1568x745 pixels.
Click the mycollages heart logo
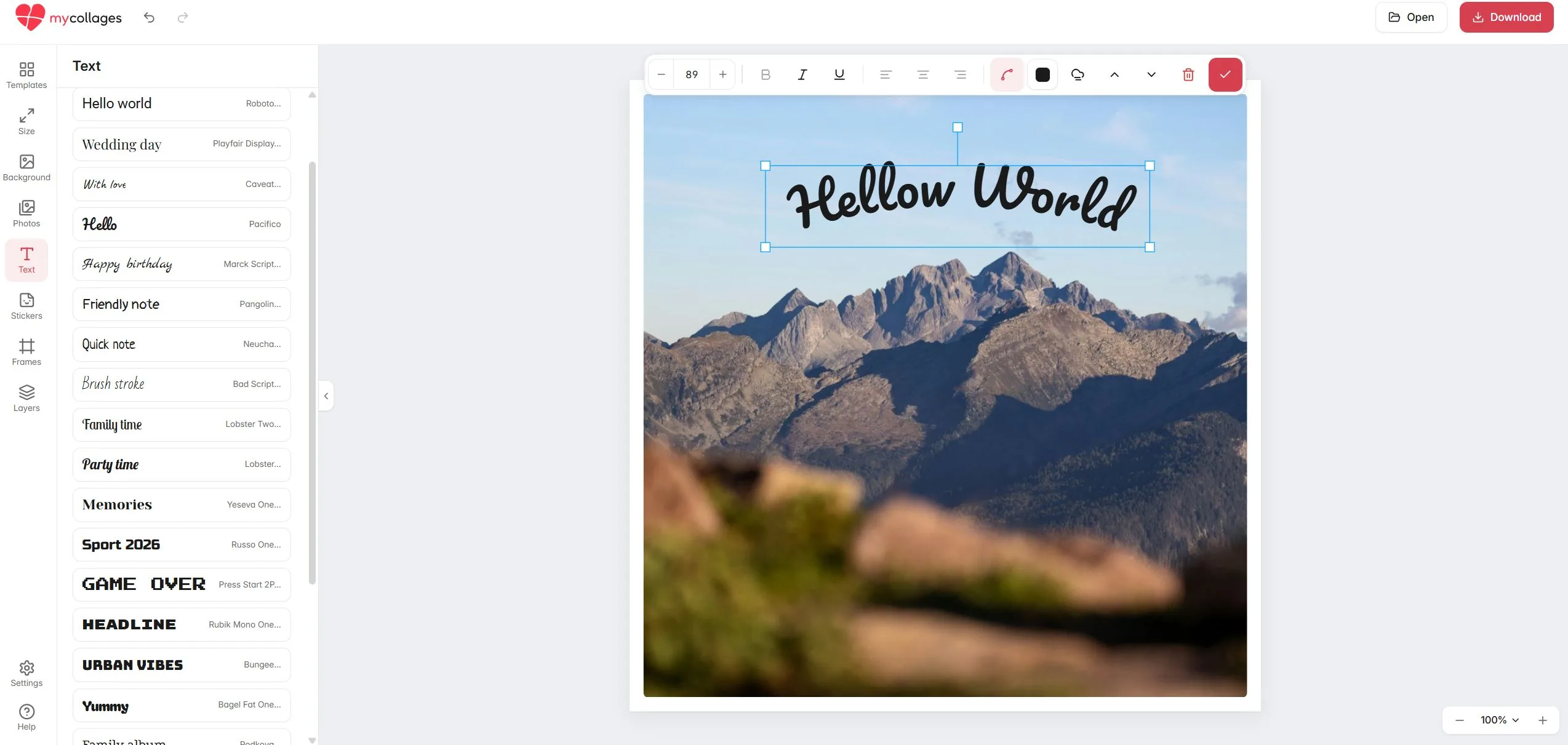pyautogui.click(x=30, y=17)
